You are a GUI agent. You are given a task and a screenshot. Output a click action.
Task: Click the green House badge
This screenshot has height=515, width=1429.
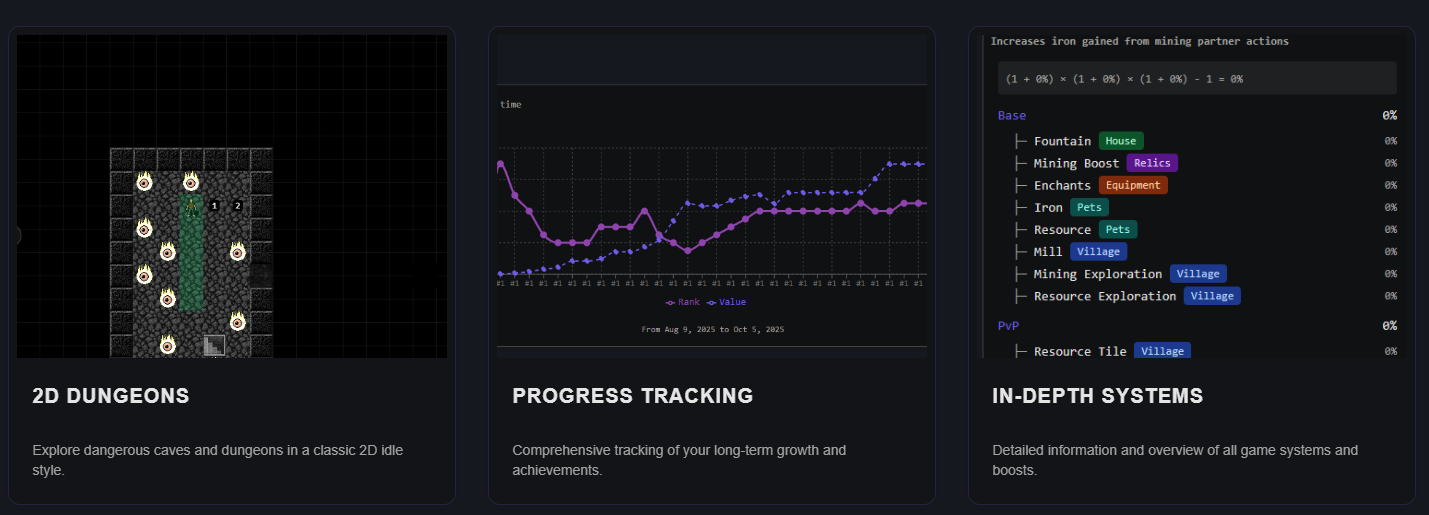tap(1121, 141)
